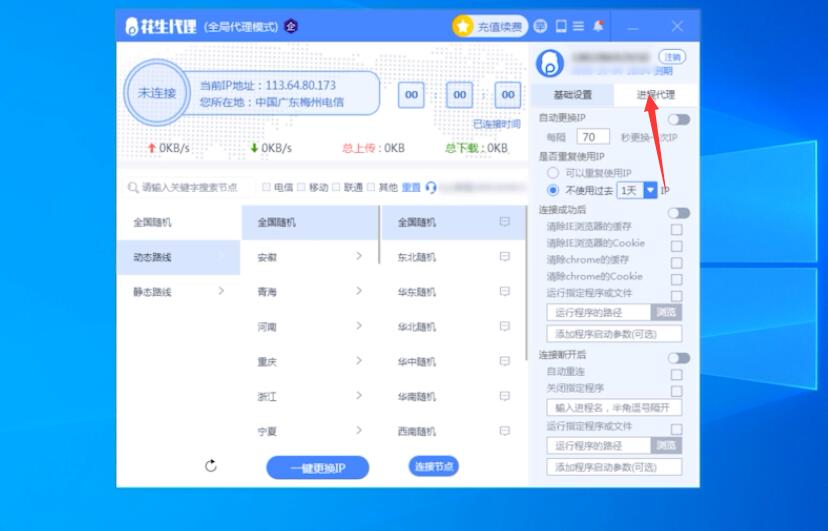Click the 充值续费 recharge star icon

tap(463, 27)
